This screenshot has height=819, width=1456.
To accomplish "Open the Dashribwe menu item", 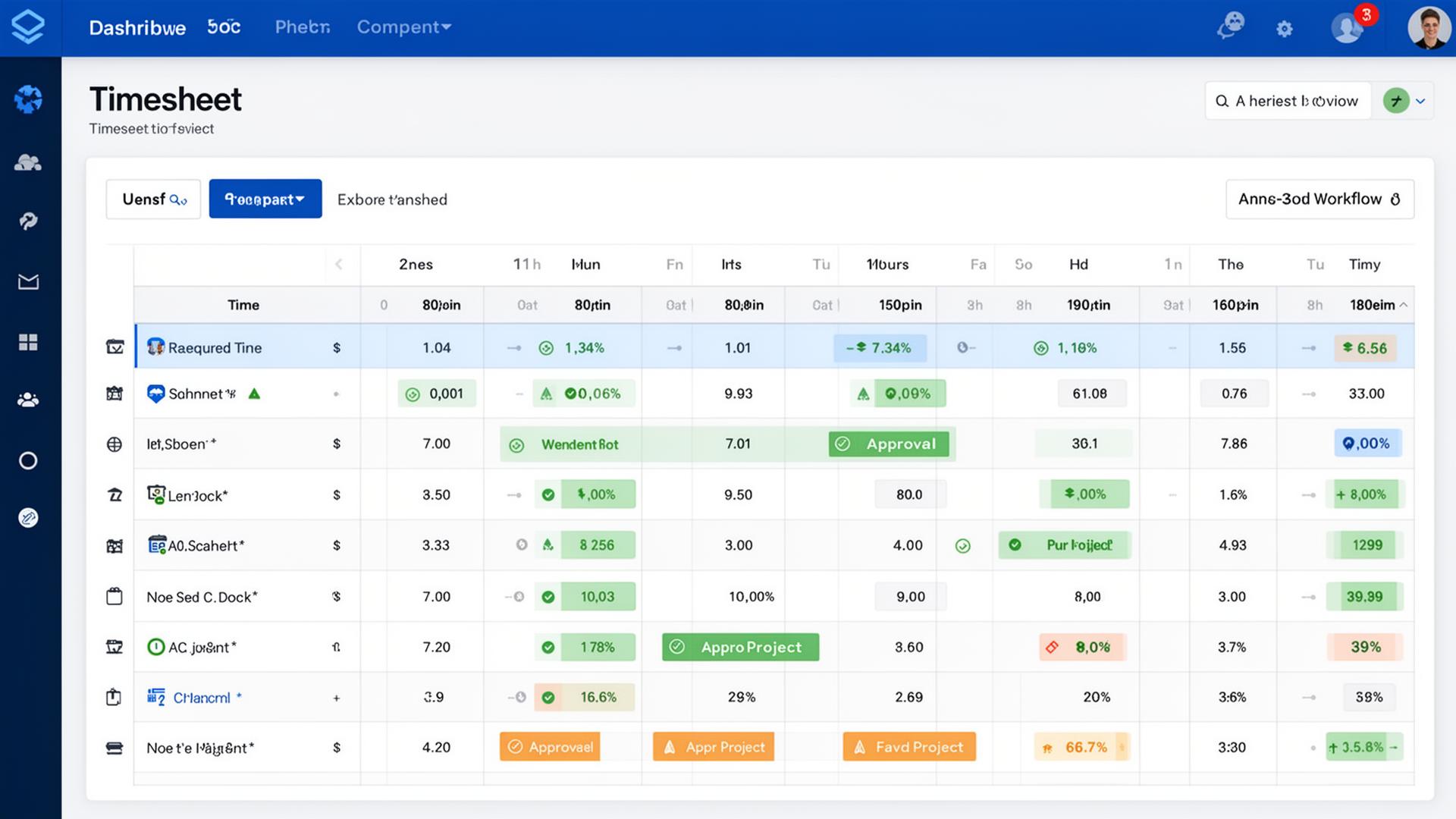I will coord(137,28).
